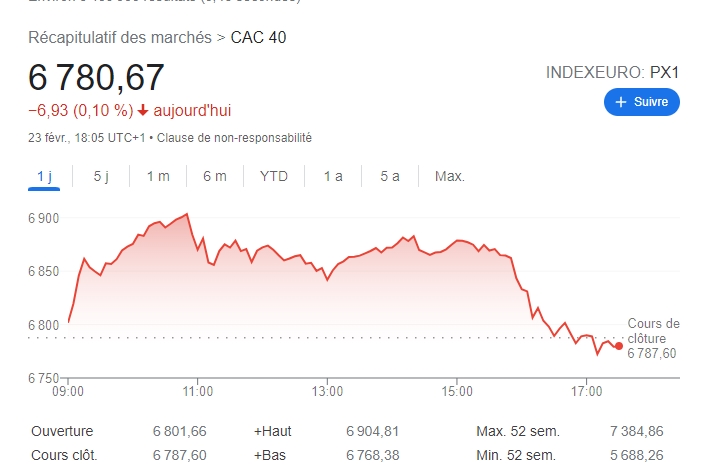Click the chart at 15:00 axis mark

[457, 300]
